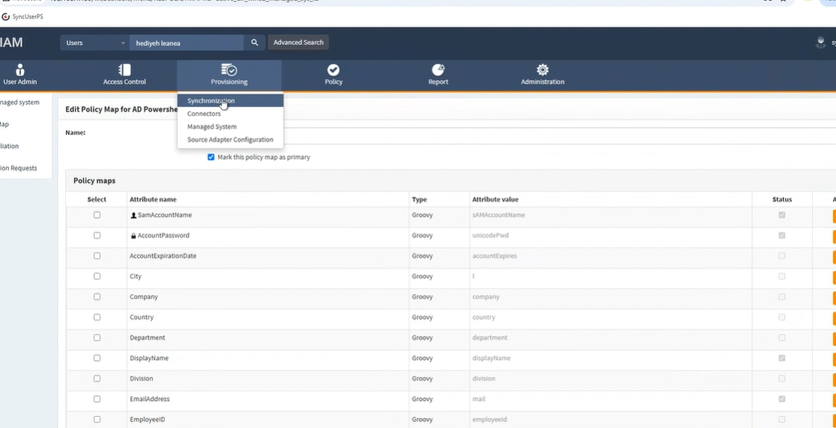Select the Country row checkbox

(x=97, y=317)
